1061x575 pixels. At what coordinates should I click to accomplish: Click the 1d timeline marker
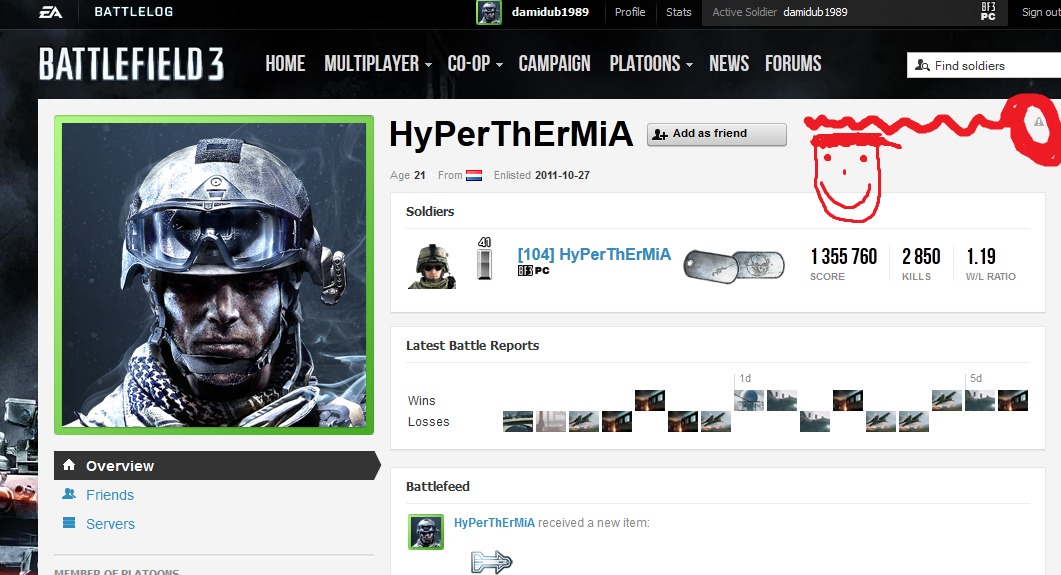(x=745, y=378)
